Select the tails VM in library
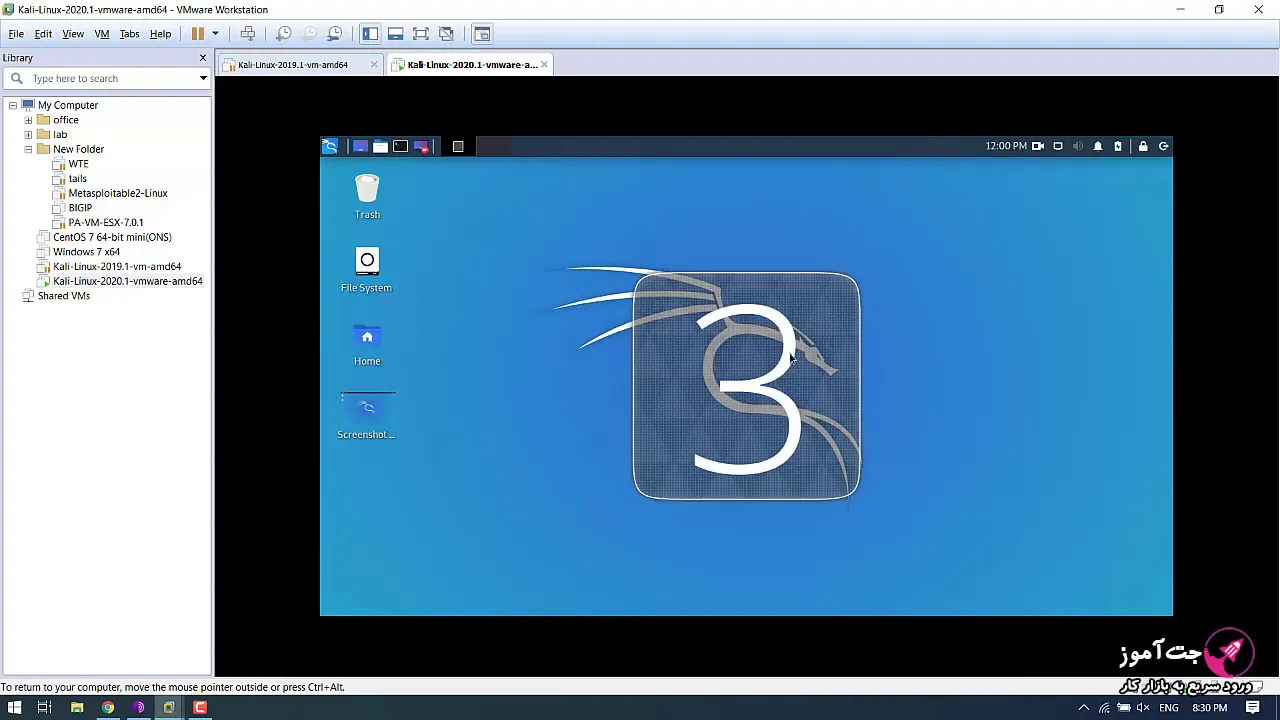Image resolution: width=1280 pixels, height=720 pixels. (77, 178)
